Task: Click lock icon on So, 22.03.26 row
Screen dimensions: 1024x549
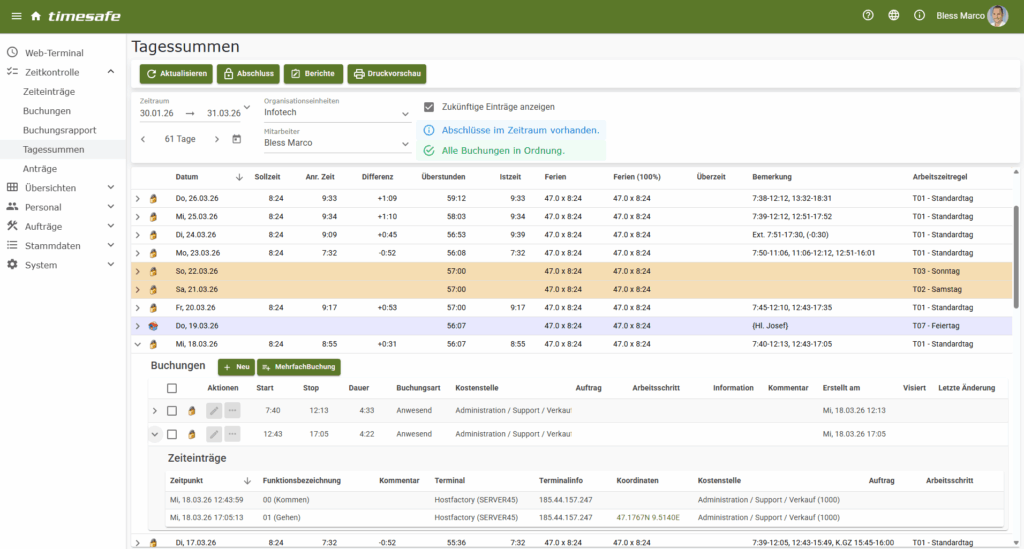Action: click(153, 272)
